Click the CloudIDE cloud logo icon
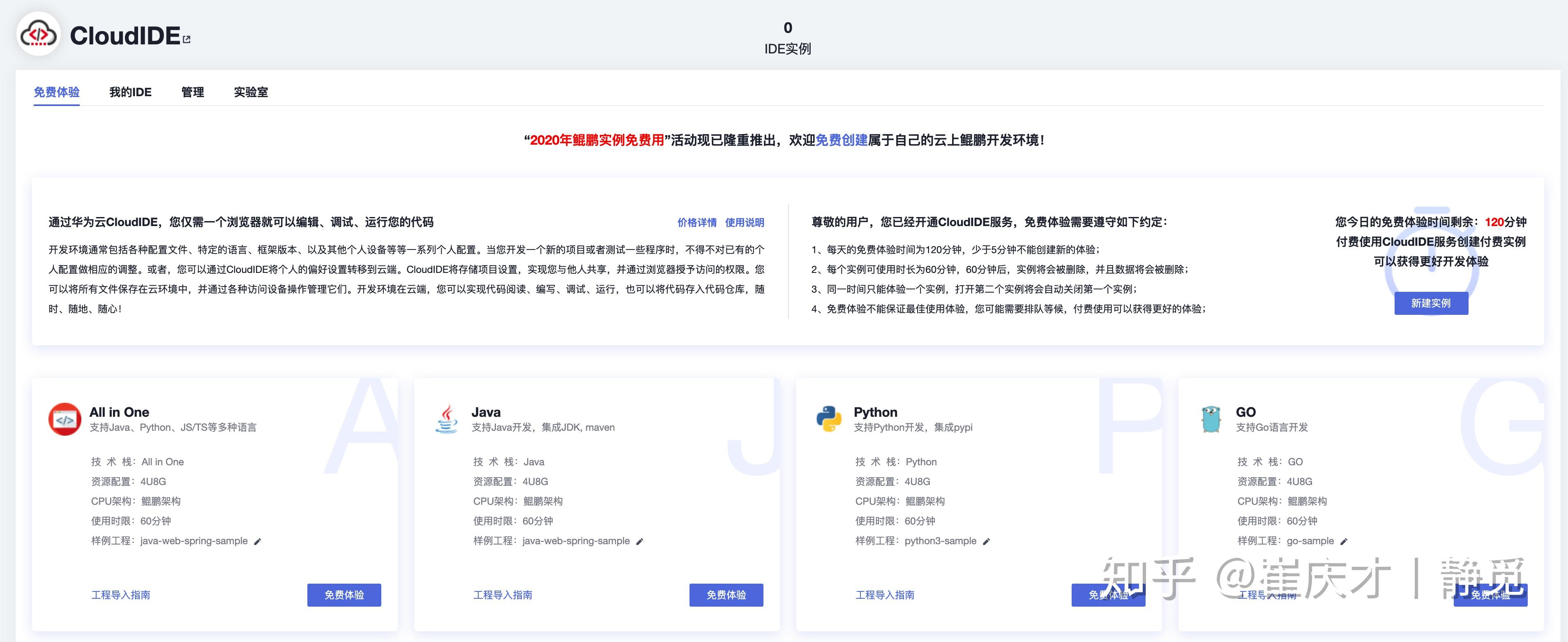This screenshot has height=642, width=1568. click(x=38, y=35)
